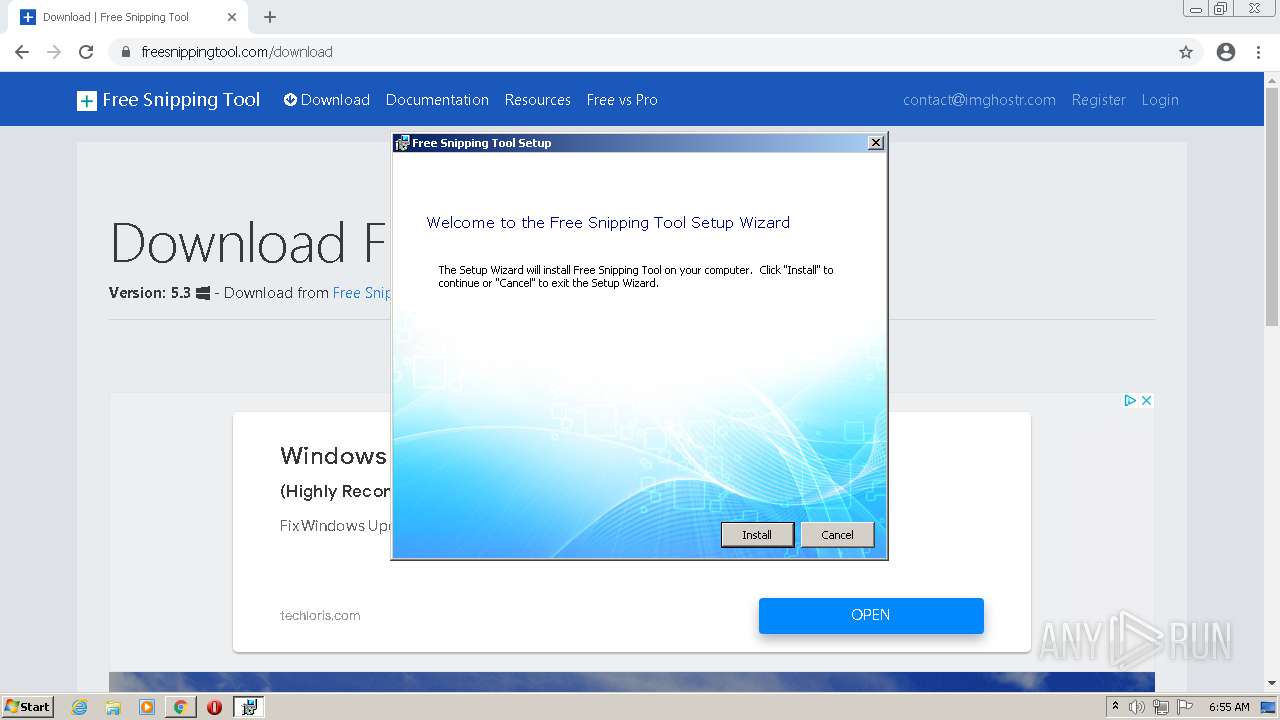Image resolution: width=1280 pixels, height=720 pixels.
Task: Switch to Chrome on the taskbar
Action: point(180,707)
